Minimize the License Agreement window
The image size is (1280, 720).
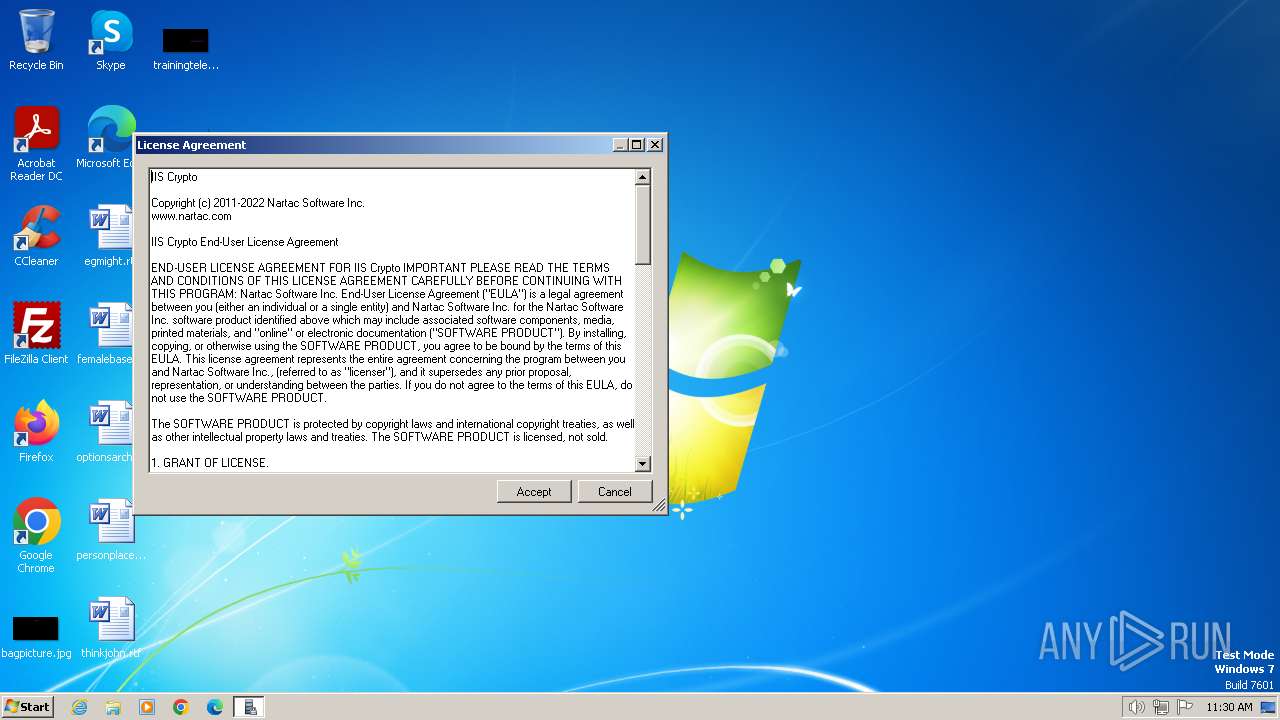click(620, 145)
